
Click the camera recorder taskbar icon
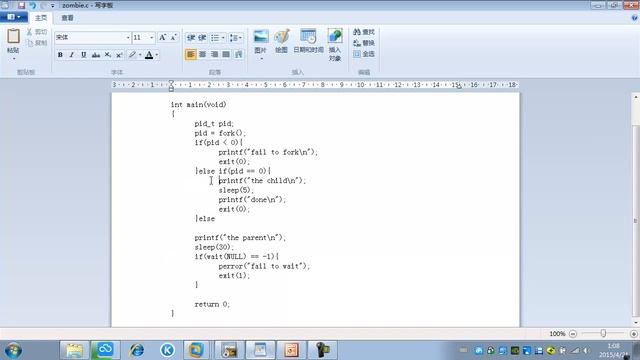coord(322,350)
